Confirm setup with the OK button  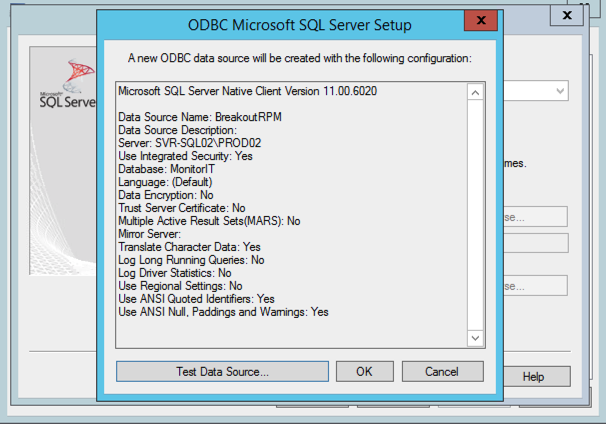click(x=364, y=371)
